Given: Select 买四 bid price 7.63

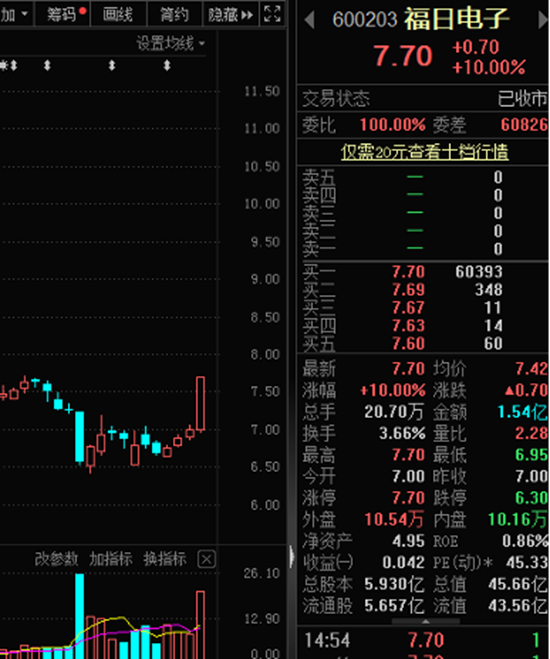Looking at the screenshot, I should [408, 326].
